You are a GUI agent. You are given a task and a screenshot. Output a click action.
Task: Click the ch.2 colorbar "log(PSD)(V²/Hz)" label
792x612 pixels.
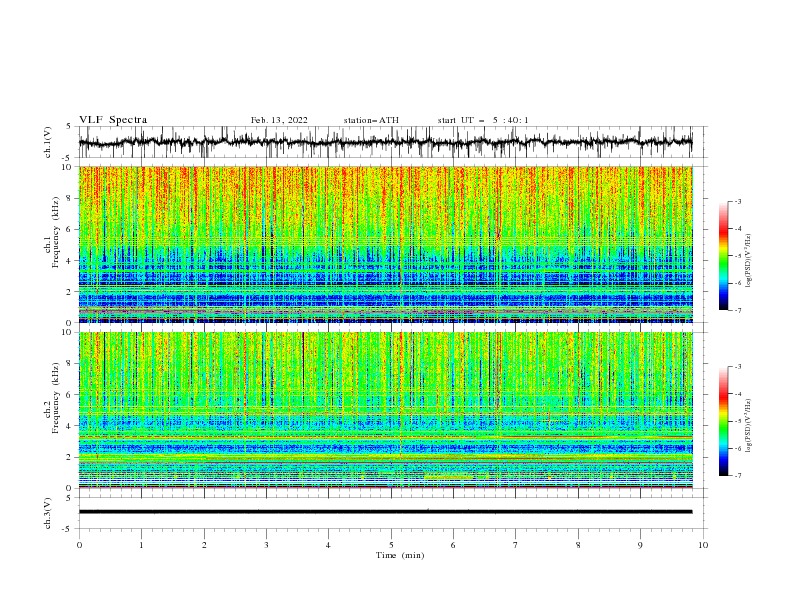(x=749, y=426)
